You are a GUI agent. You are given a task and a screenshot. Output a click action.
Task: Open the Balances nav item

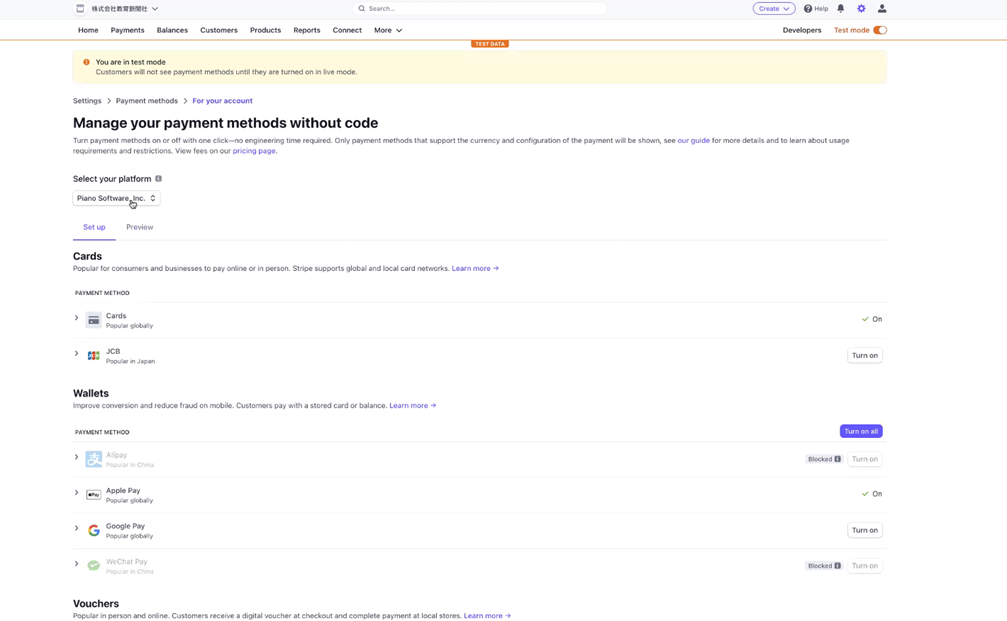click(172, 30)
